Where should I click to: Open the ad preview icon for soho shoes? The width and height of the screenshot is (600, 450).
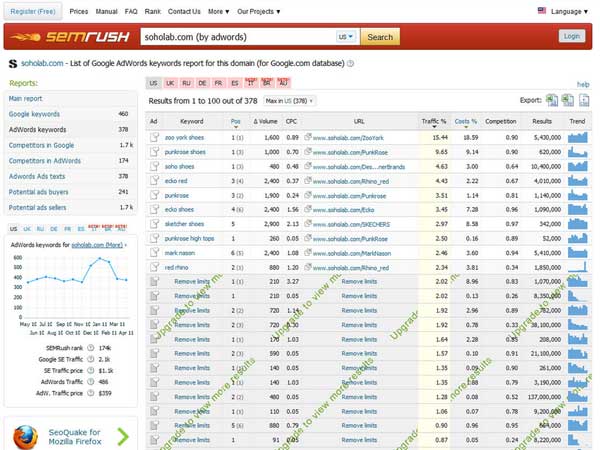pos(154,166)
